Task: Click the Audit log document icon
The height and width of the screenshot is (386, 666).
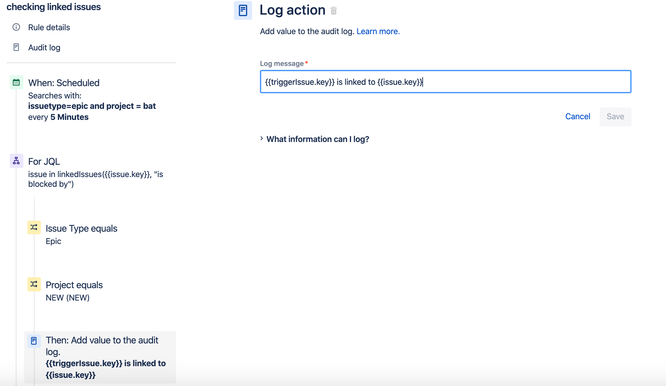Action: (x=16, y=47)
